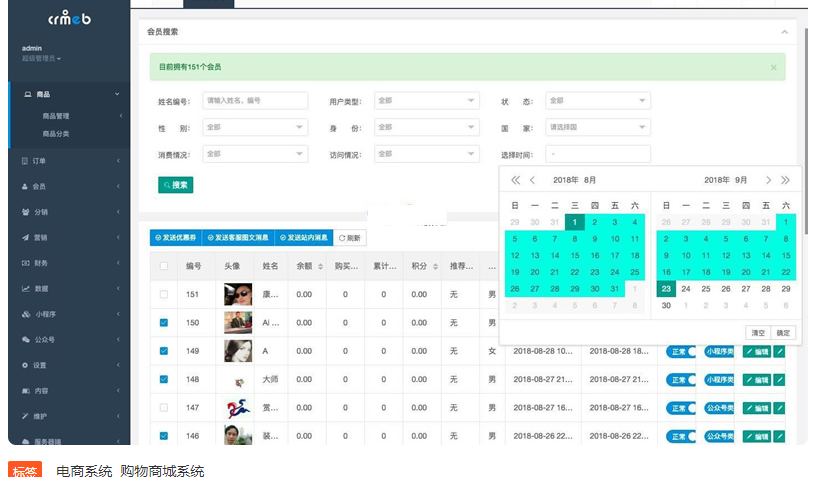The height and width of the screenshot is (477, 817).
Task: Open the 数据 sidebar menu
Action: 70,289
